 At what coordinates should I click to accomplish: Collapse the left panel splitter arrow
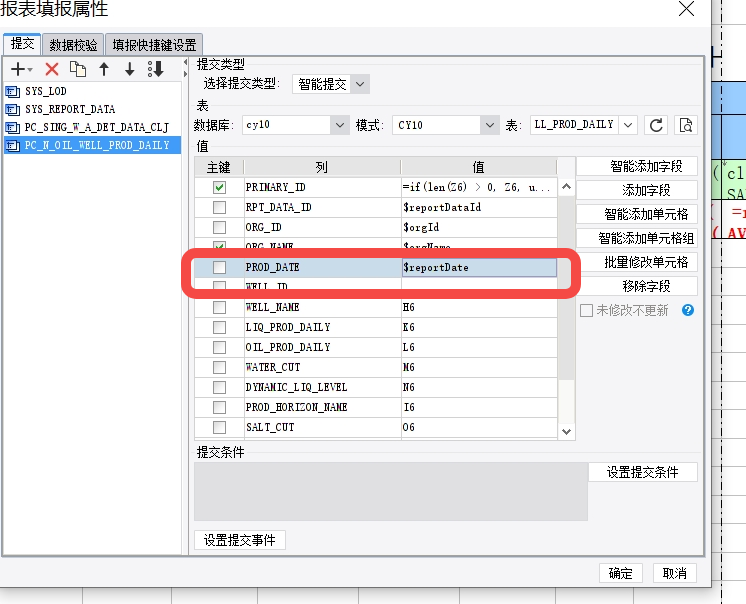(x=185, y=63)
